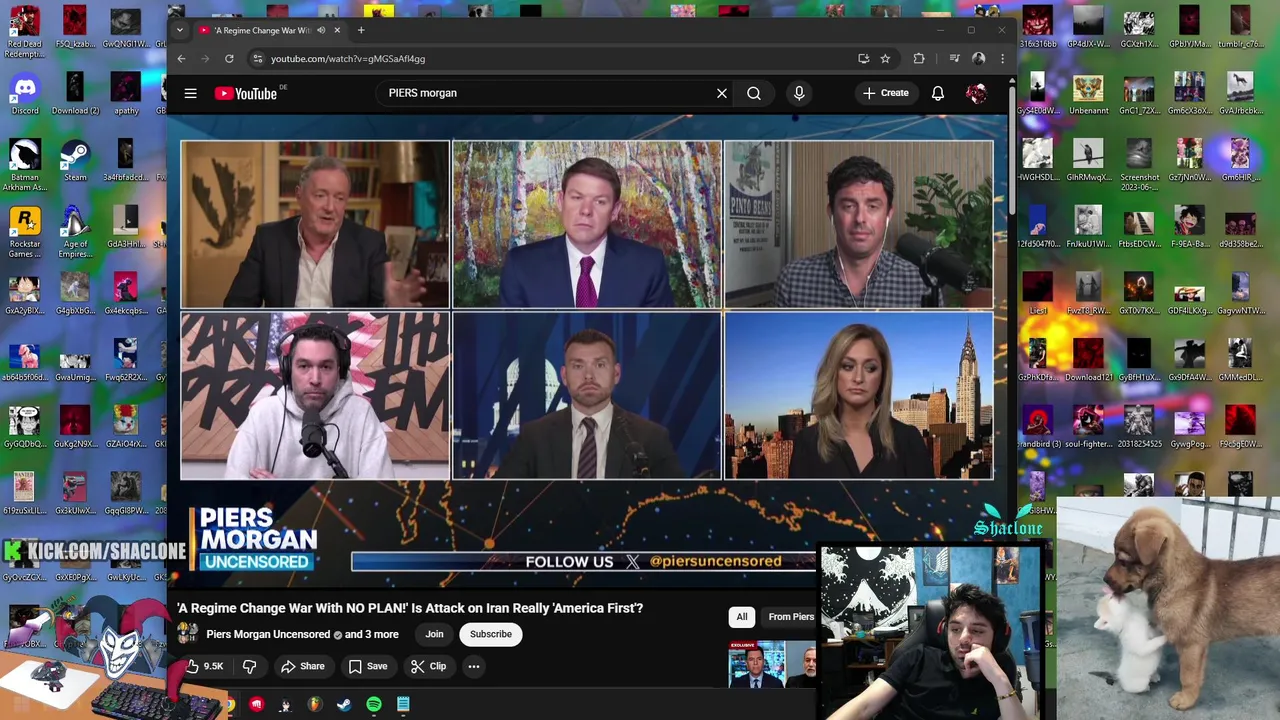This screenshot has height=720, width=1280.
Task: Open the Create video button
Action: 887,93
